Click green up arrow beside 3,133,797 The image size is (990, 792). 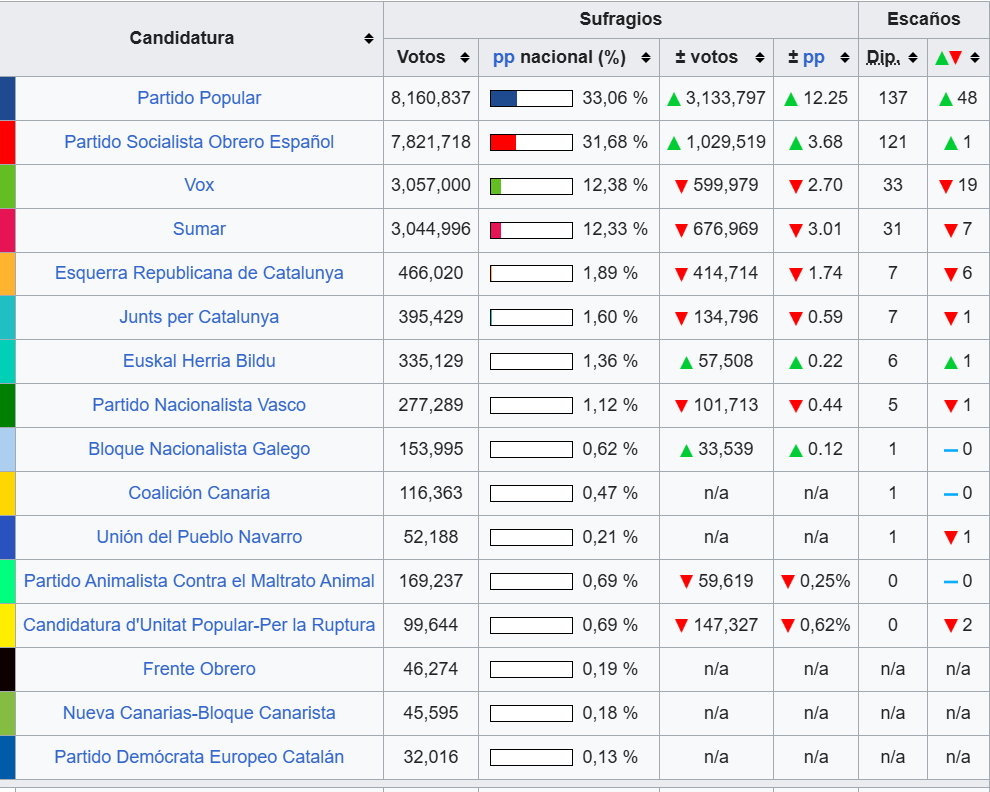[x=674, y=99]
